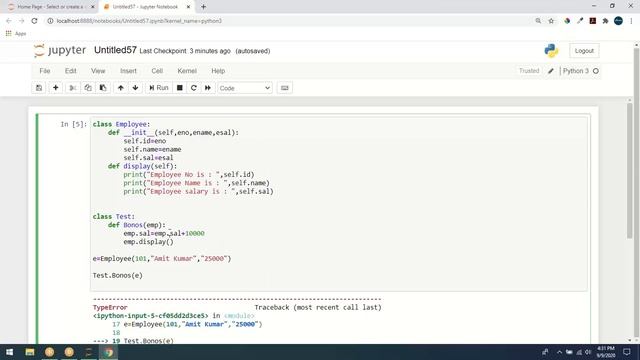
Task: Open the Windows Start menu
Action: click(9, 352)
